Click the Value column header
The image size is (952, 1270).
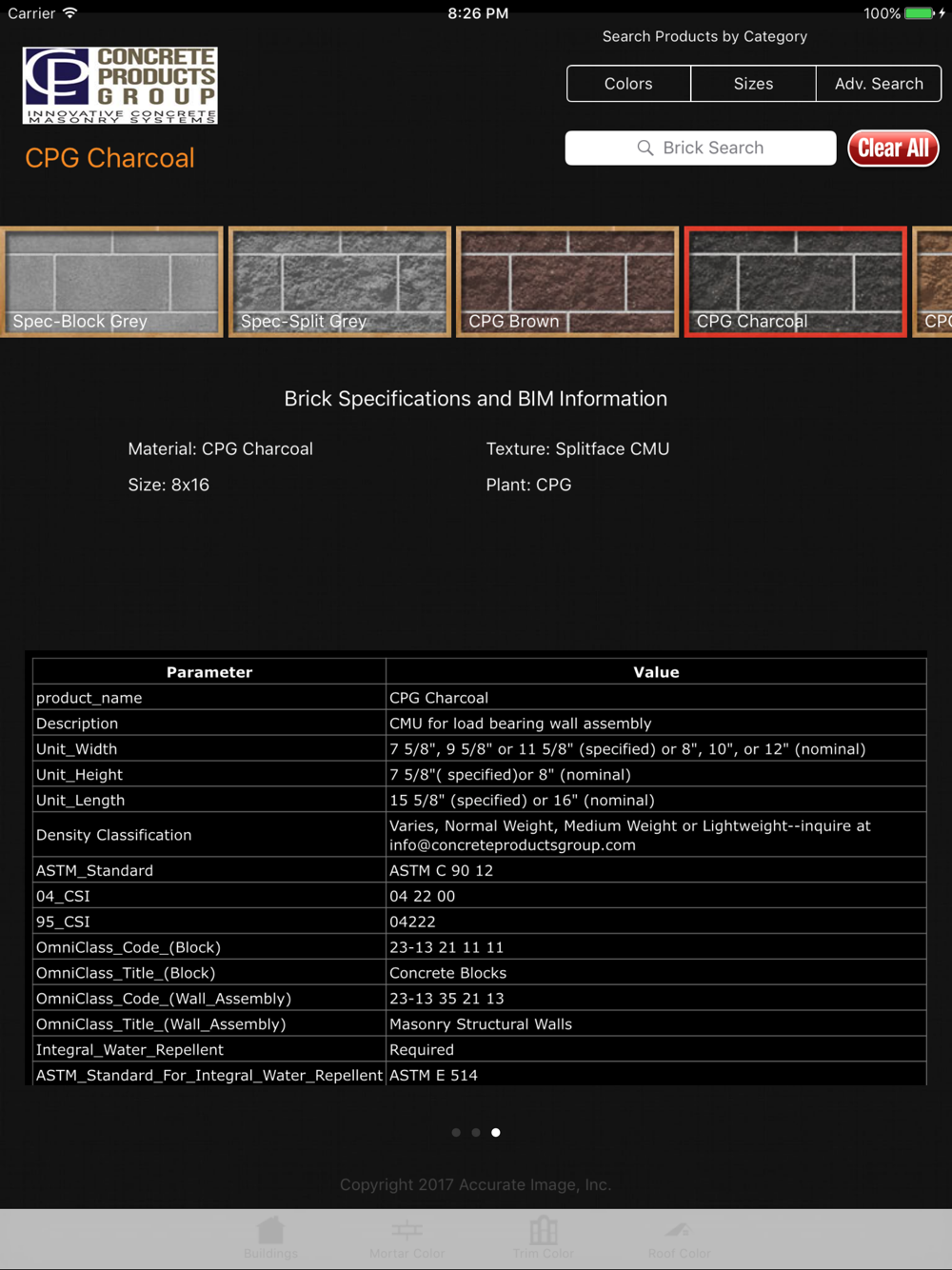656,672
